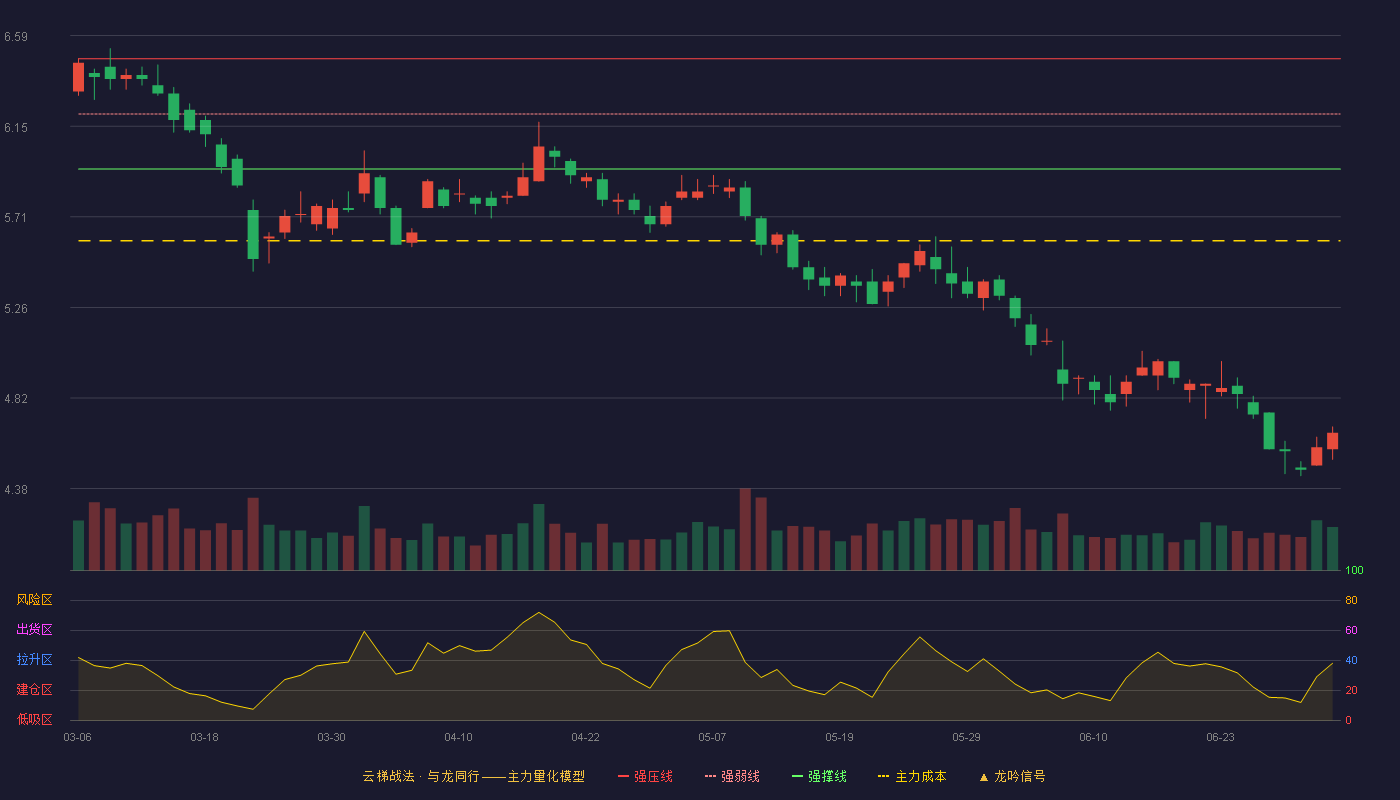Toggle the 龙吟信号 legend entry
The width and height of the screenshot is (1400, 800).
pyautogui.click(x=1012, y=776)
